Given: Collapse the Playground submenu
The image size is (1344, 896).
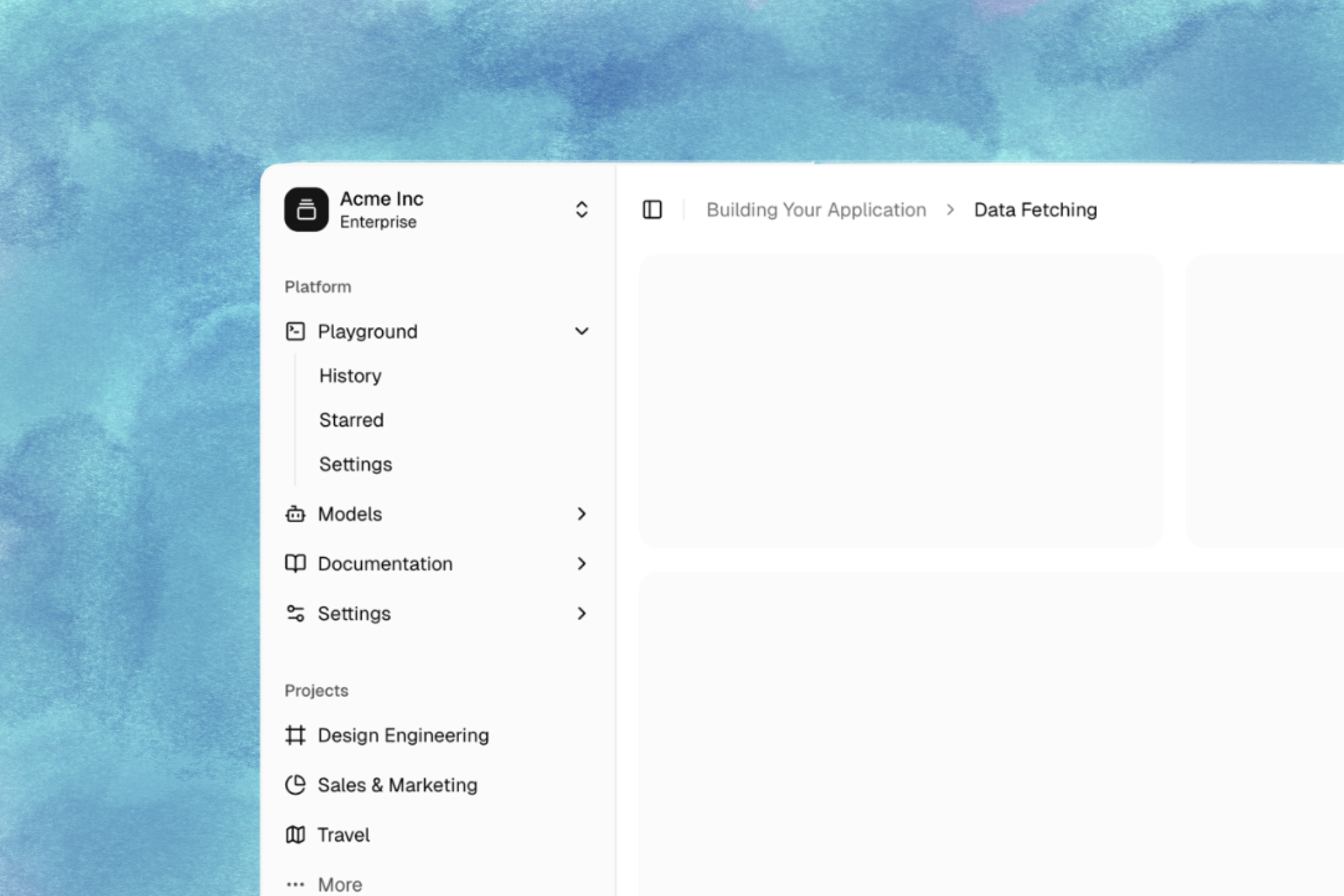Looking at the screenshot, I should click(581, 331).
